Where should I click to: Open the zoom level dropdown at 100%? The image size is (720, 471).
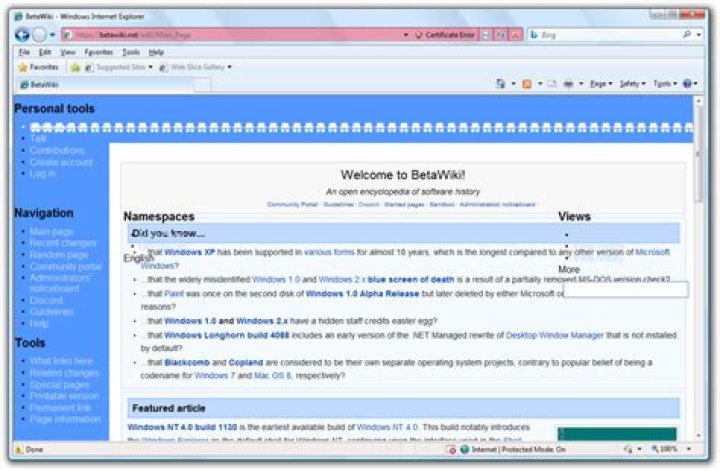(689, 449)
